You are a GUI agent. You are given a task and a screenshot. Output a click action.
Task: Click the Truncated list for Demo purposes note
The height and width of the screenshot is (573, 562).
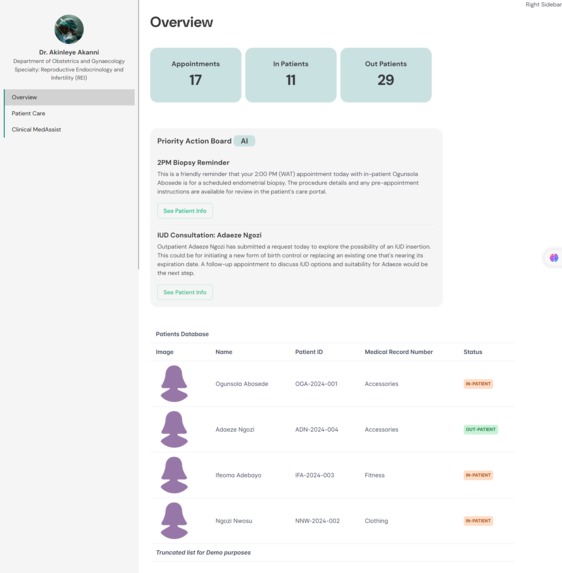point(204,553)
